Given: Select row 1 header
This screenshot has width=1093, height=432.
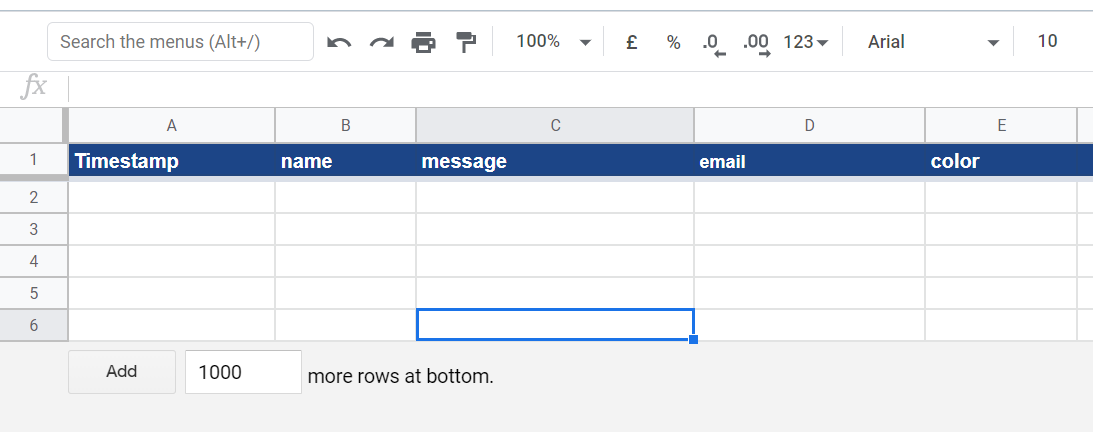Looking at the screenshot, I should pos(33,160).
